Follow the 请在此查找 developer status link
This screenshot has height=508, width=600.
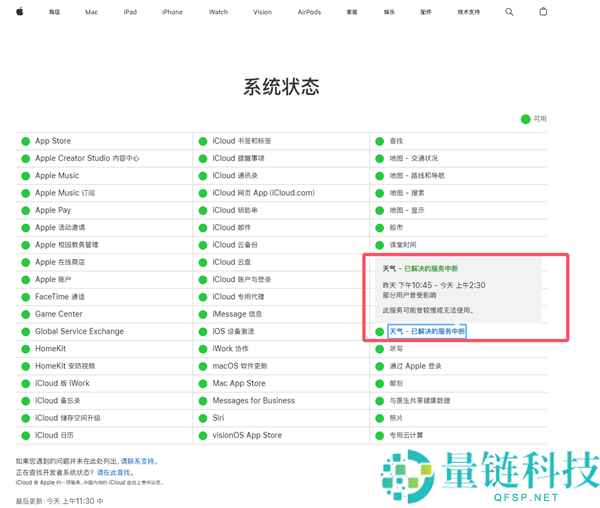click(x=113, y=473)
